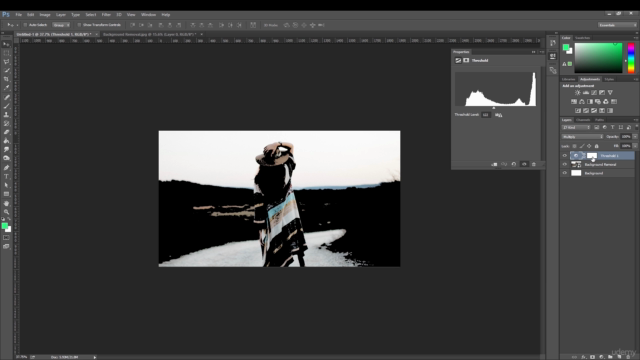
Task: Open the Image menu
Action: (x=45, y=15)
